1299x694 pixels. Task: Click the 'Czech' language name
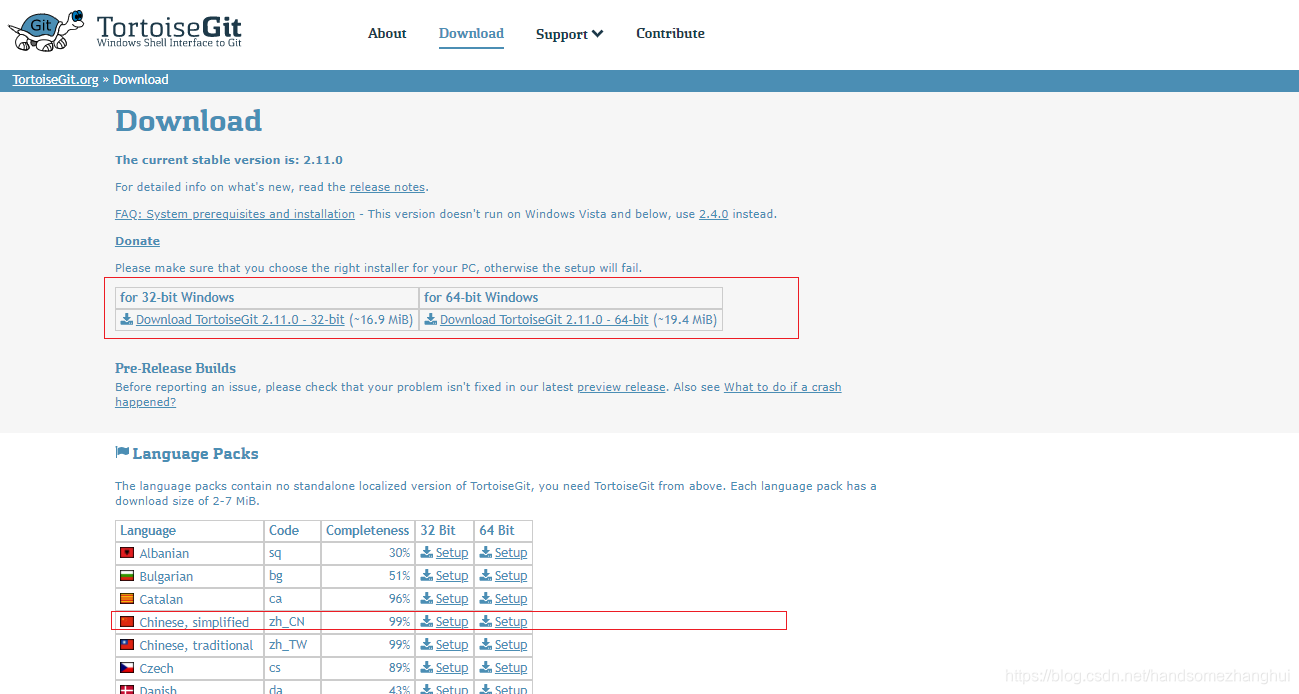click(x=157, y=668)
